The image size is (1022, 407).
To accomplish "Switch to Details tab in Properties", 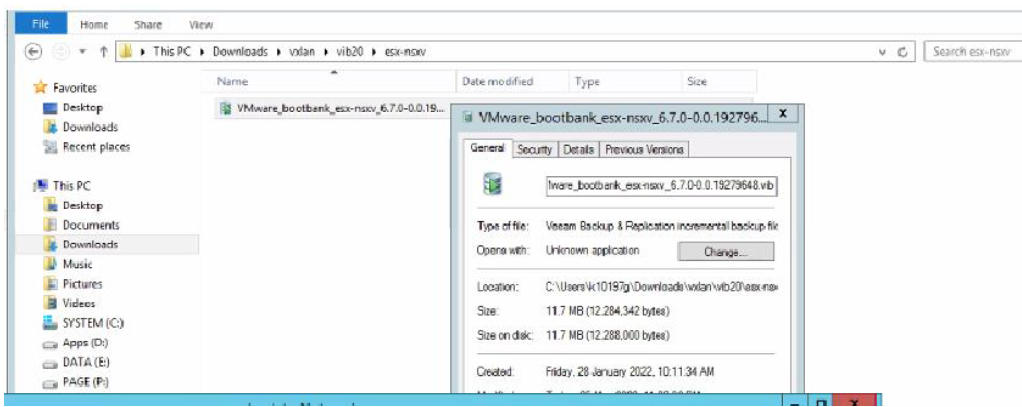I will click(x=578, y=149).
